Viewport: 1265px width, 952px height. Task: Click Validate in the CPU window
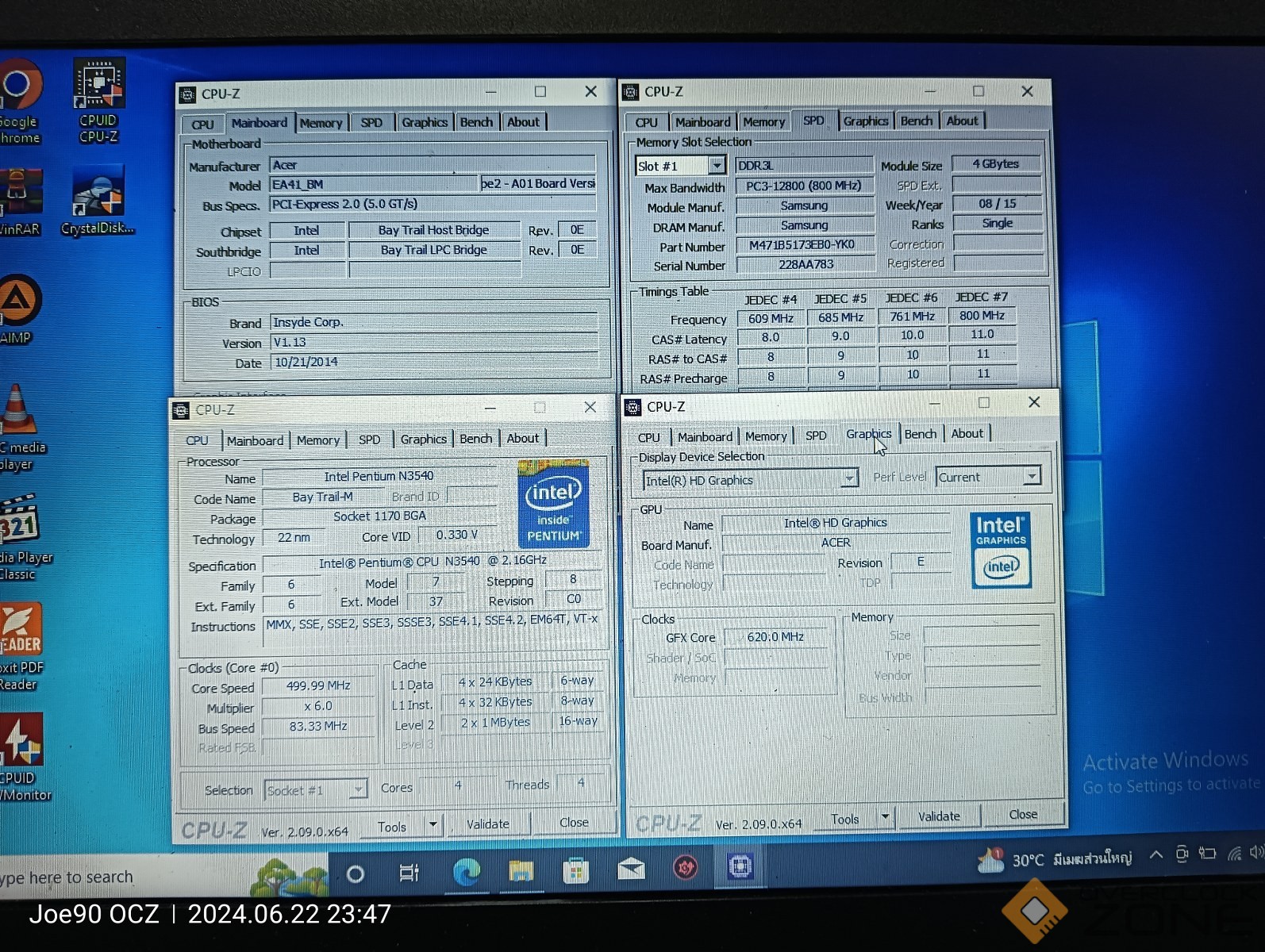488,824
